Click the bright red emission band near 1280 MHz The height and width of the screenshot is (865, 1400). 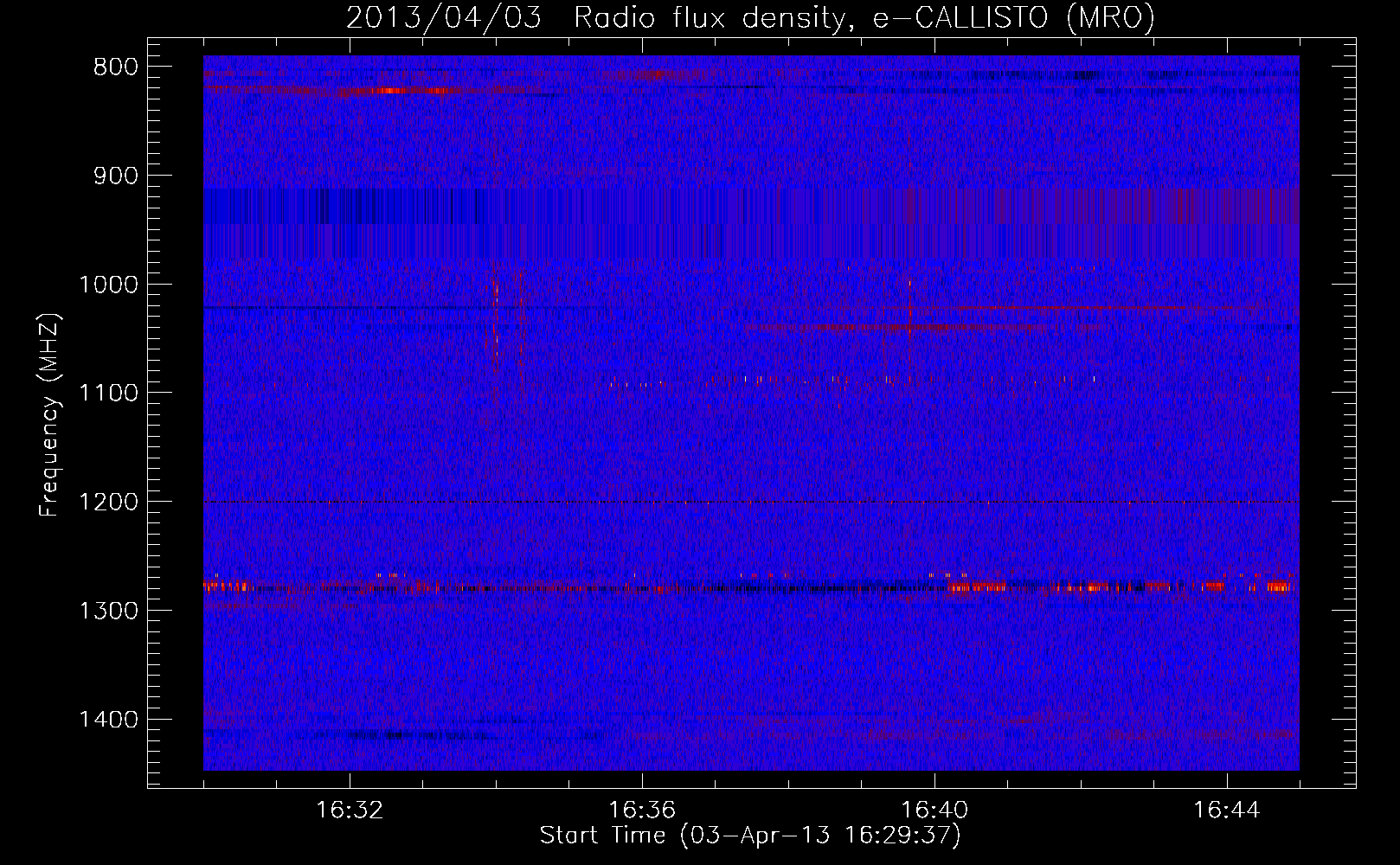click(750, 586)
